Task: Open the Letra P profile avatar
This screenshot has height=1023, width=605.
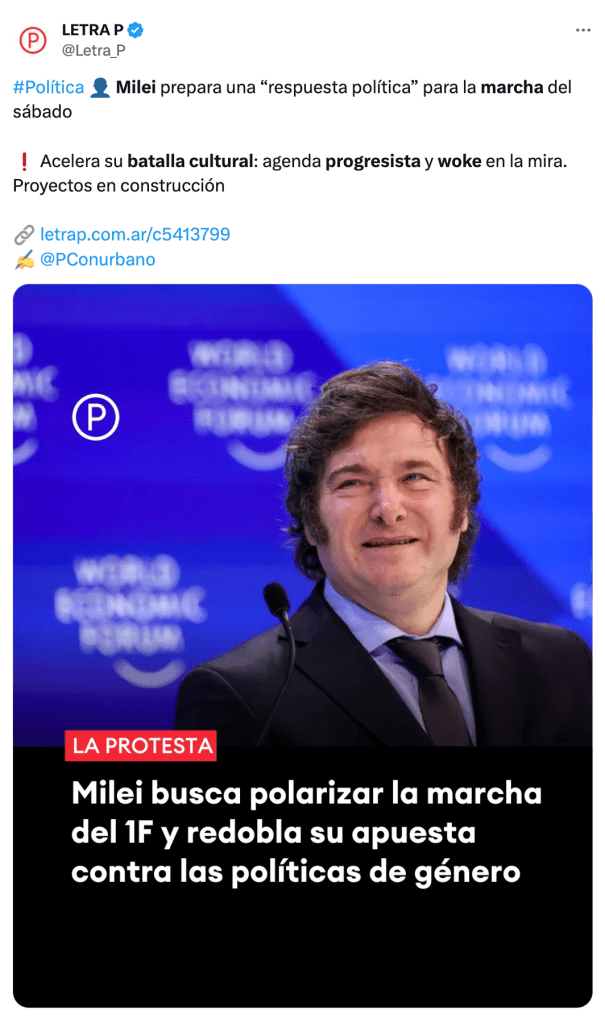Action: click(33, 40)
